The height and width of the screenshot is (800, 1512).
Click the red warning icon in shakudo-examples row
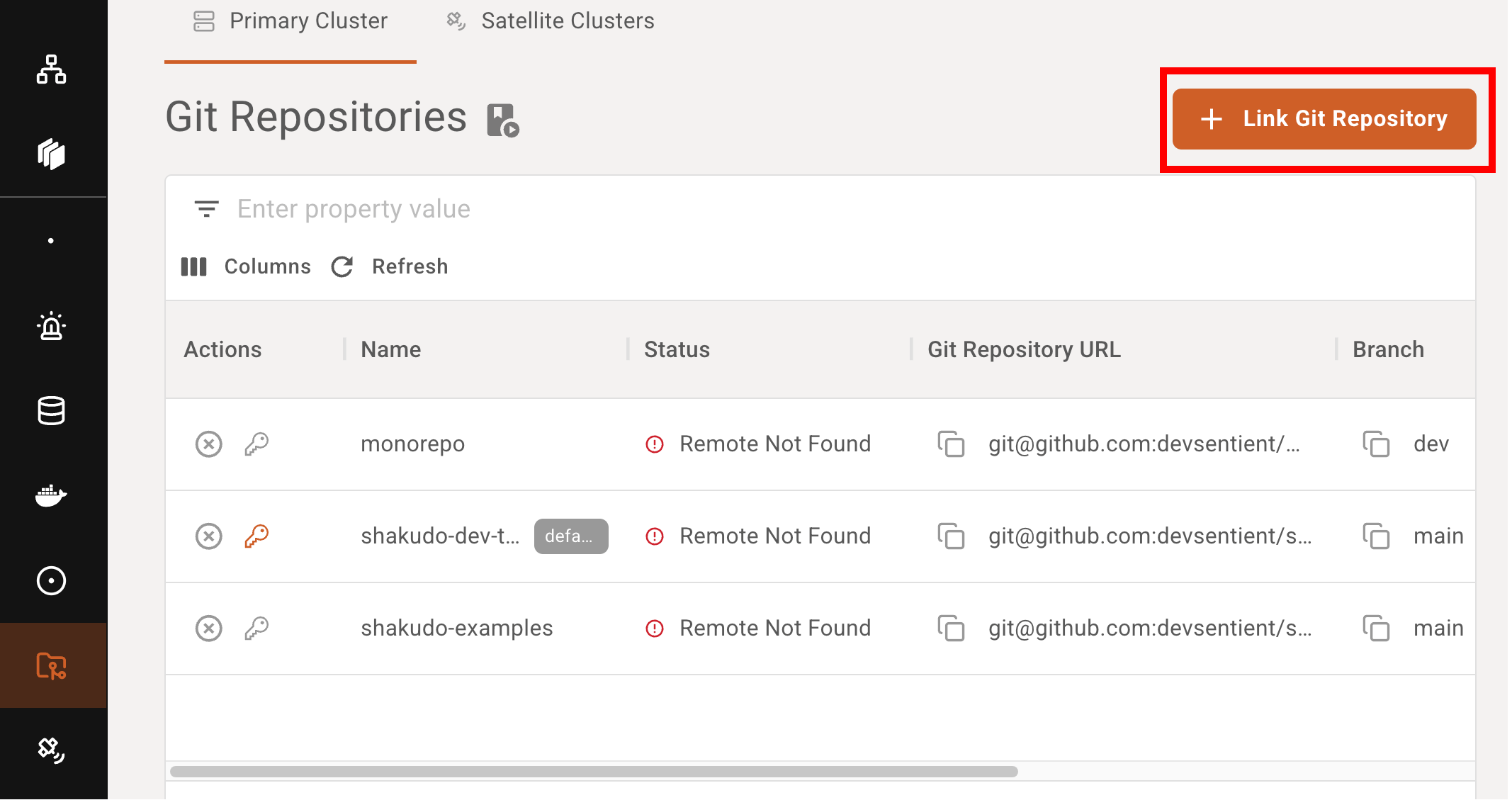click(x=655, y=629)
